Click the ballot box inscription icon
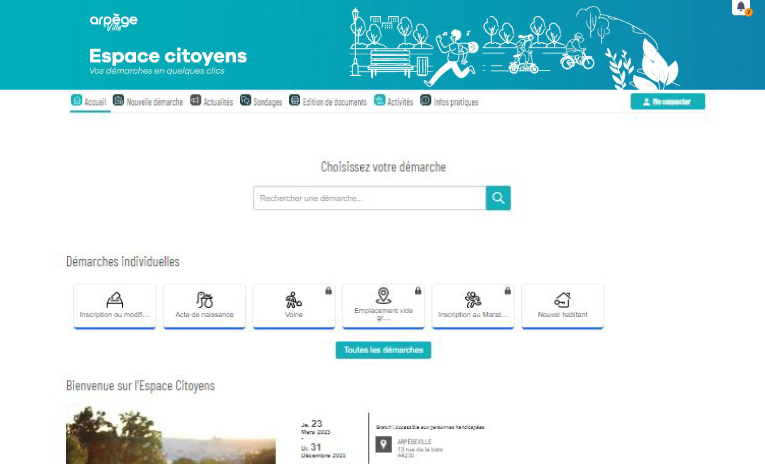The height and width of the screenshot is (464, 765). [x=115, y=300]
